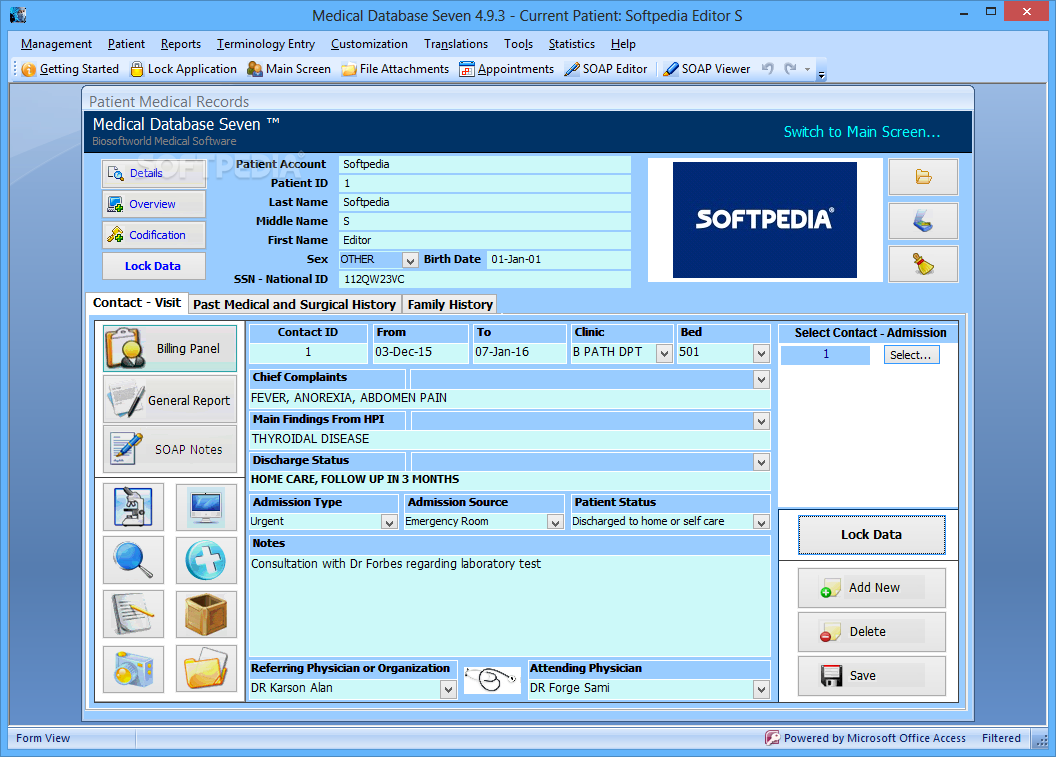
Task: Open the Reports menu
Action: pyautogui.click(x=180, y=44)
